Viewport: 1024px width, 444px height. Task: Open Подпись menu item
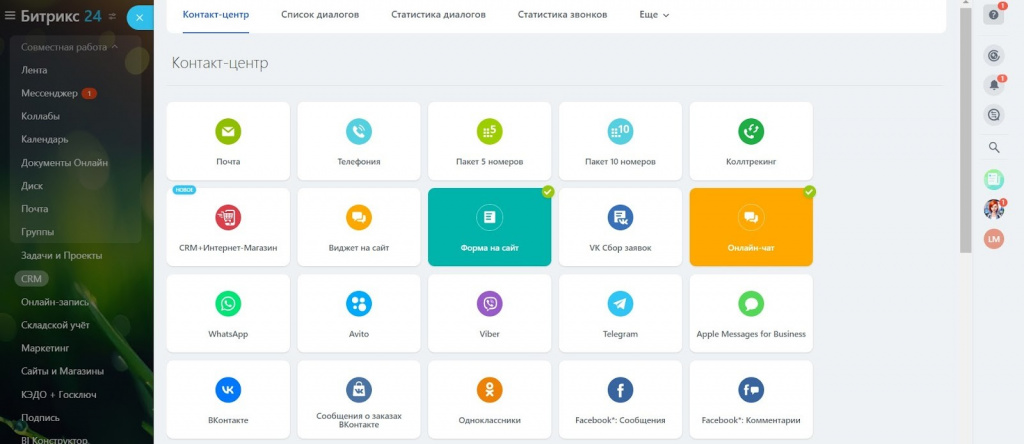click(x=40, y=418)
